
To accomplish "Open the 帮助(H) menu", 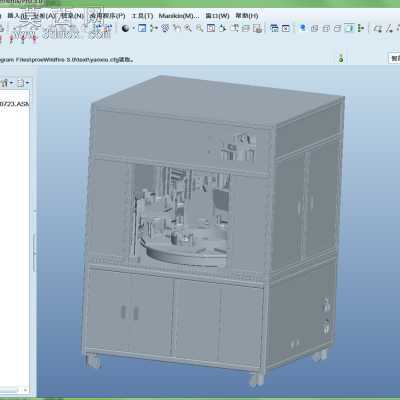I will 247,16.
